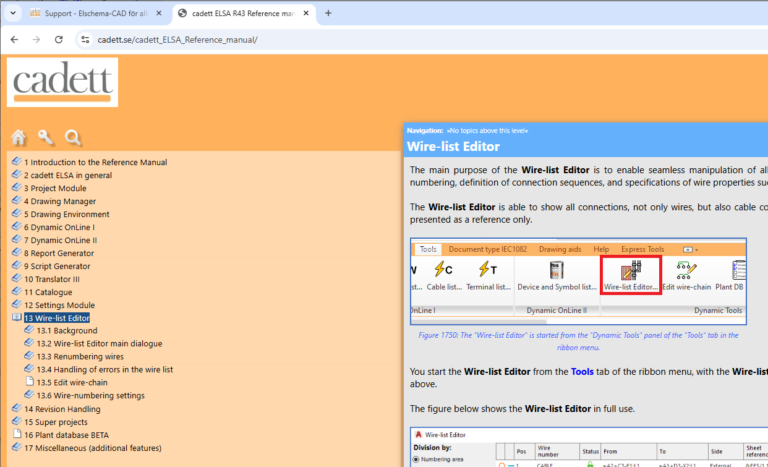Click book icon beside 17 Miscellaneous
Screen dimensions: 768x467
(17, 447)
